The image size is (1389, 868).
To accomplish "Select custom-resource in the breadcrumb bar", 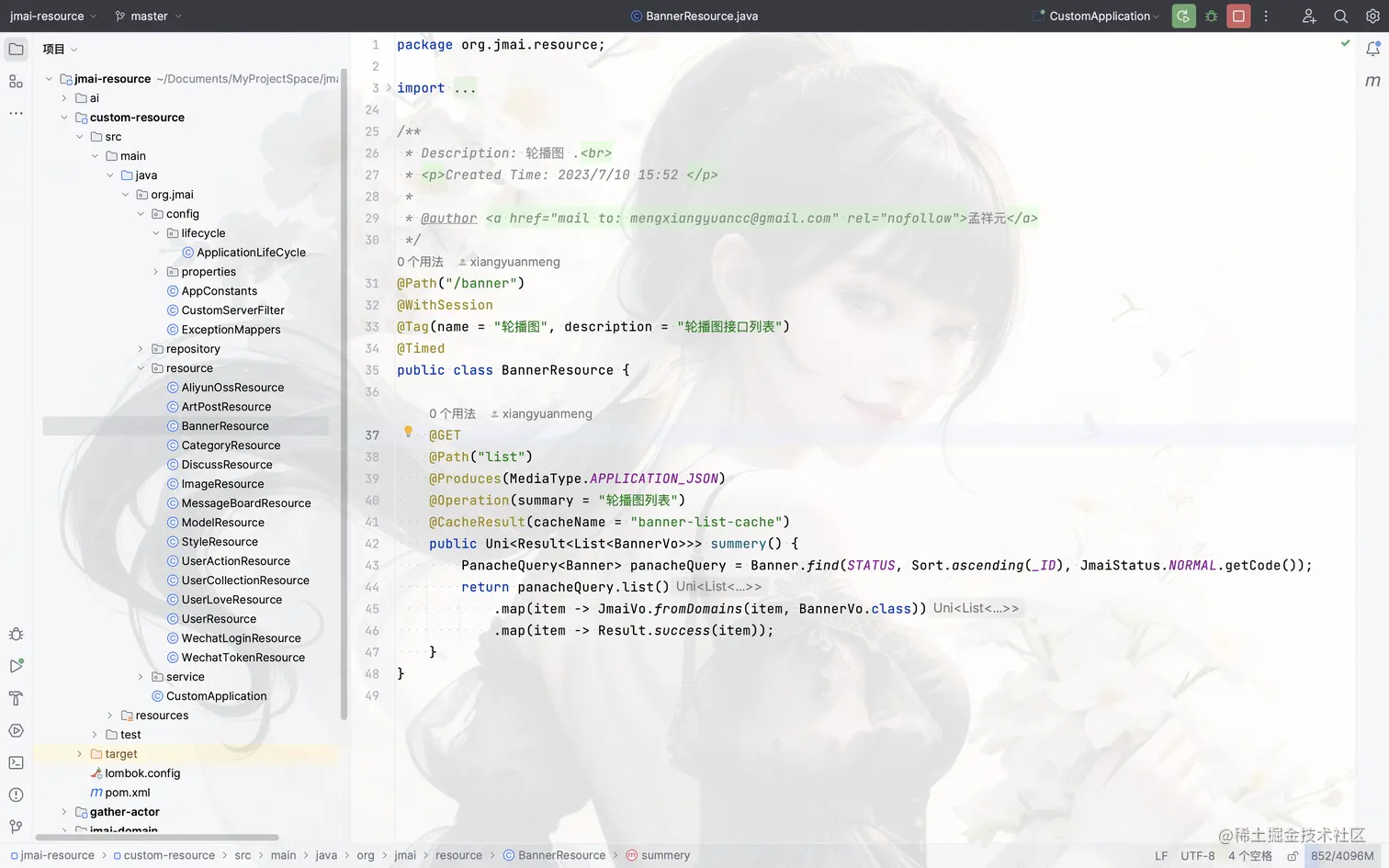I will click(x=164, y=855).
